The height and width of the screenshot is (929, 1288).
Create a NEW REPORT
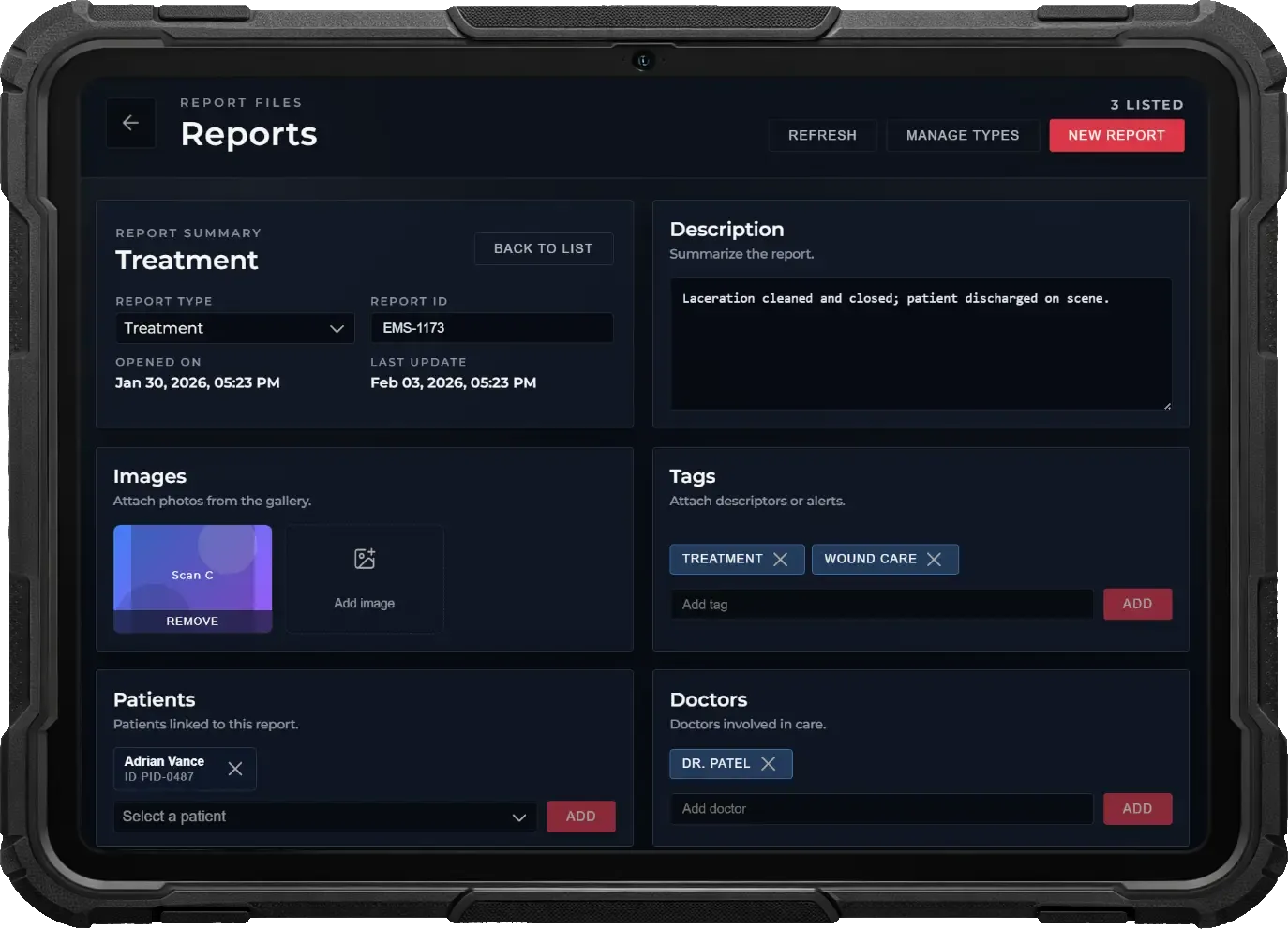(x=1116, y=135)
